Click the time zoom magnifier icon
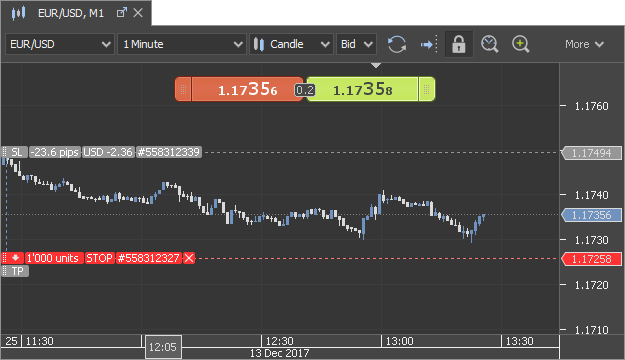Screen dimensions: 625x360 click(489, 44)
